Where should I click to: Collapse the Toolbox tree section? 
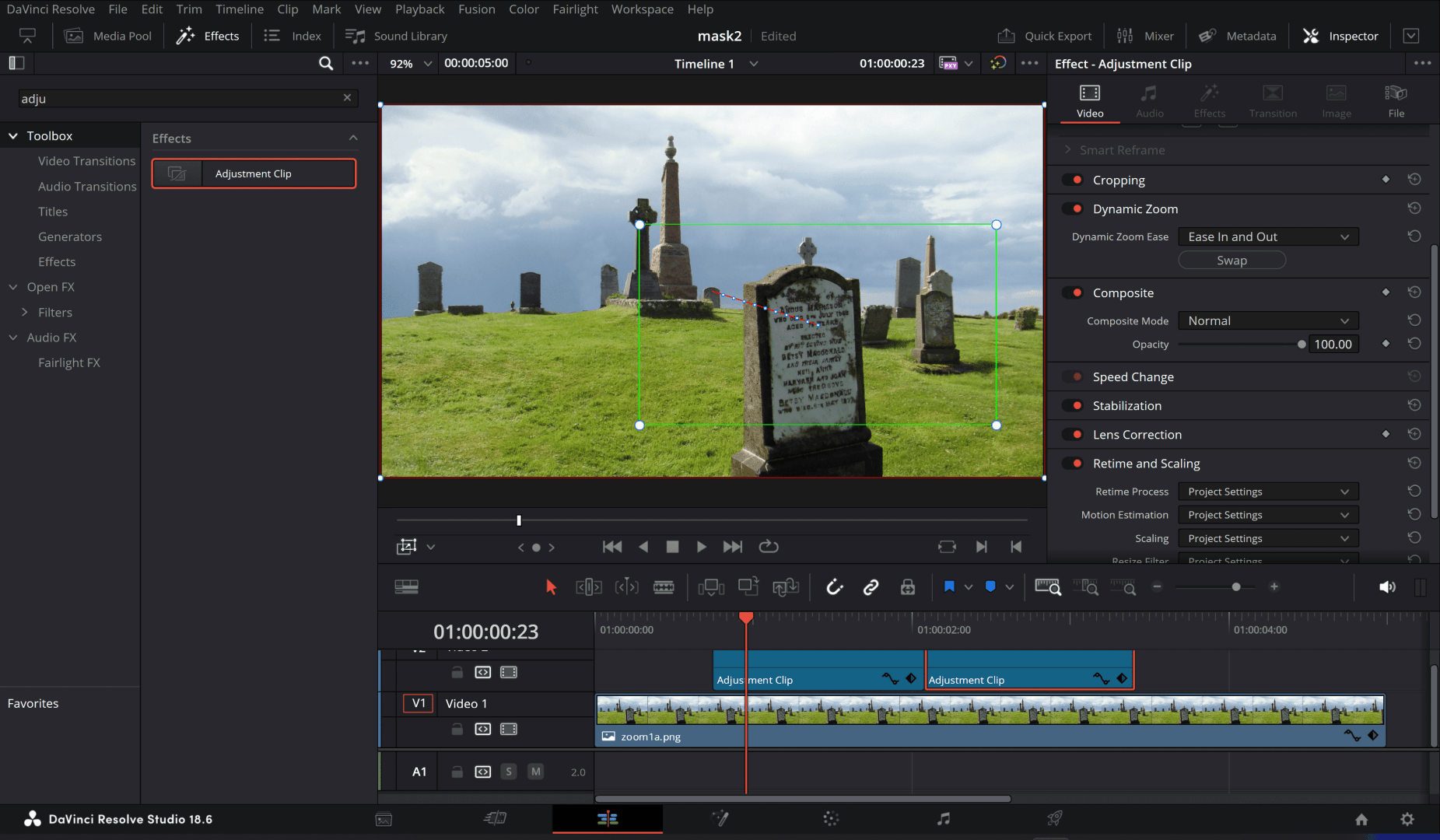tap(13, 135)
